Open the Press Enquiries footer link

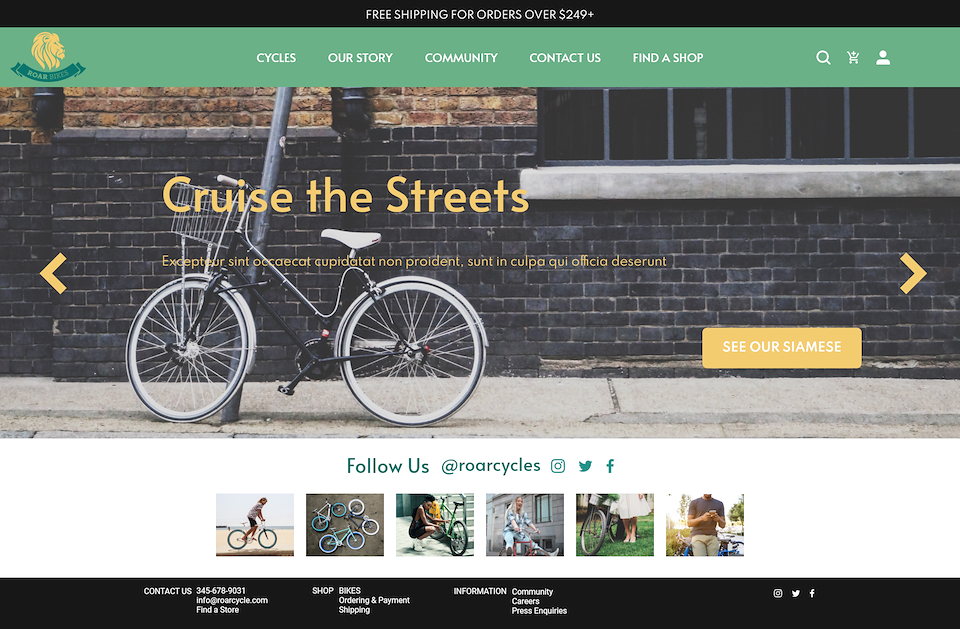[x=539, y=611]
